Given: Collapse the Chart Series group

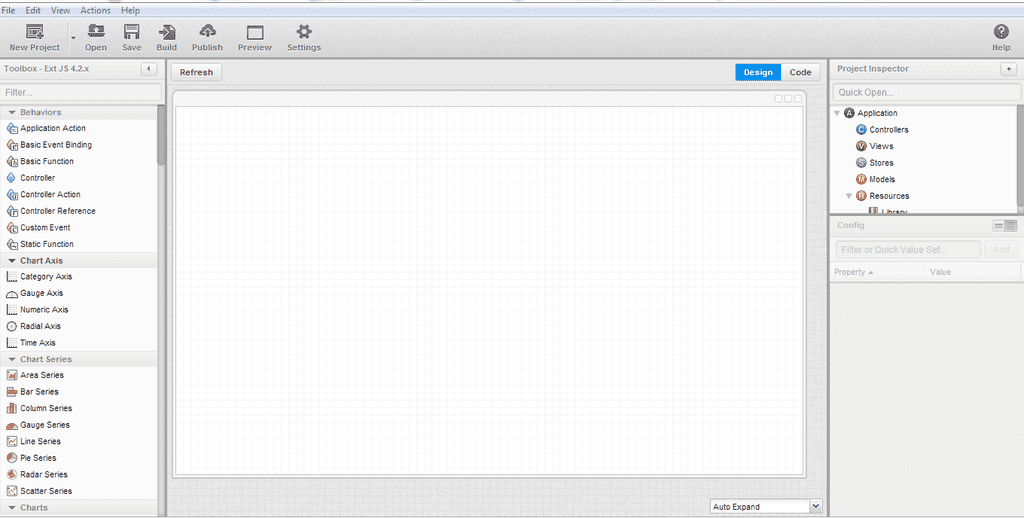Looking at the screenshot, I should 12,359.
